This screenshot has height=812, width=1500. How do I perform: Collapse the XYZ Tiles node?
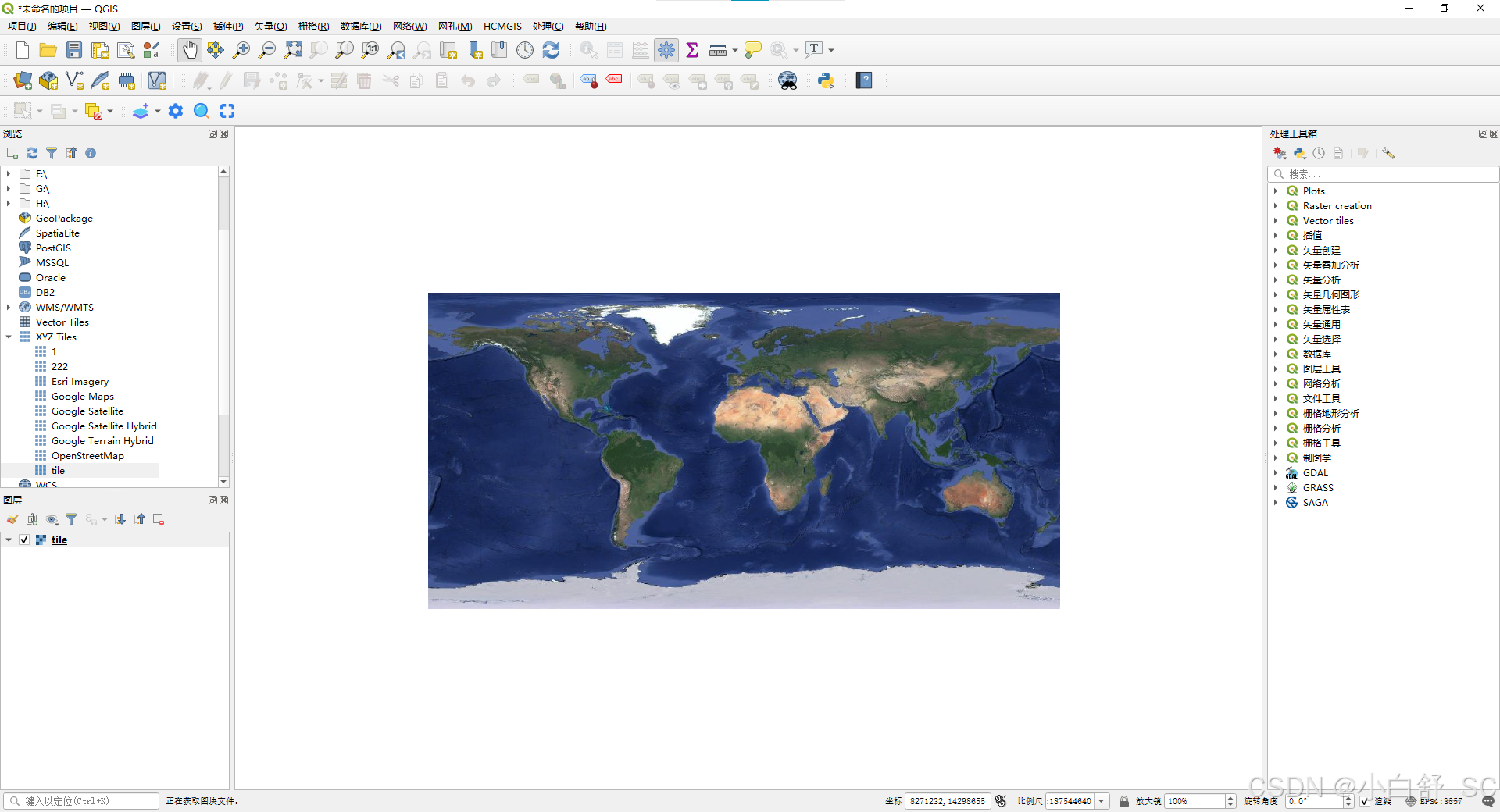tap(9, 337)
